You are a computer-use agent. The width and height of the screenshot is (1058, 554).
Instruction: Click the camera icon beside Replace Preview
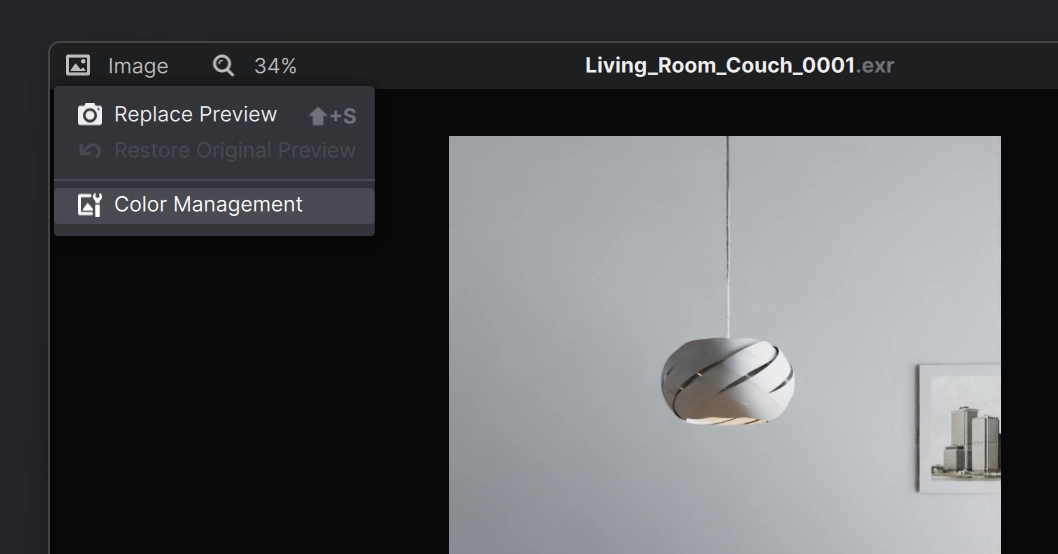coord(90,115)
